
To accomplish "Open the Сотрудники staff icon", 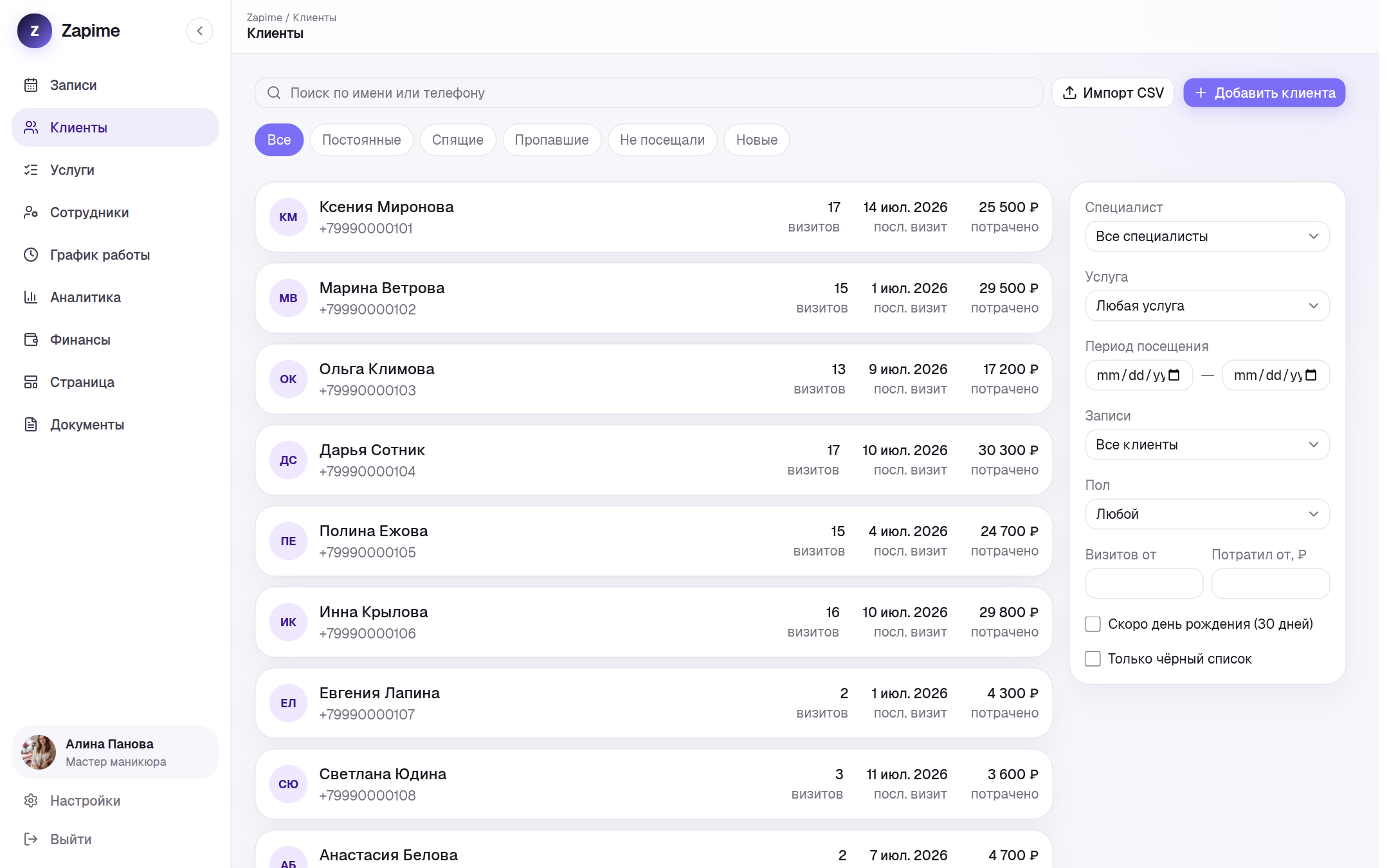I will [x=31, y=212].
